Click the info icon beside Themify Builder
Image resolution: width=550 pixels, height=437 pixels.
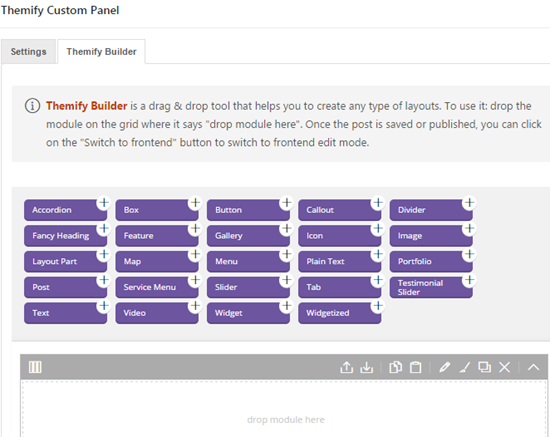(x=32, y=106)
